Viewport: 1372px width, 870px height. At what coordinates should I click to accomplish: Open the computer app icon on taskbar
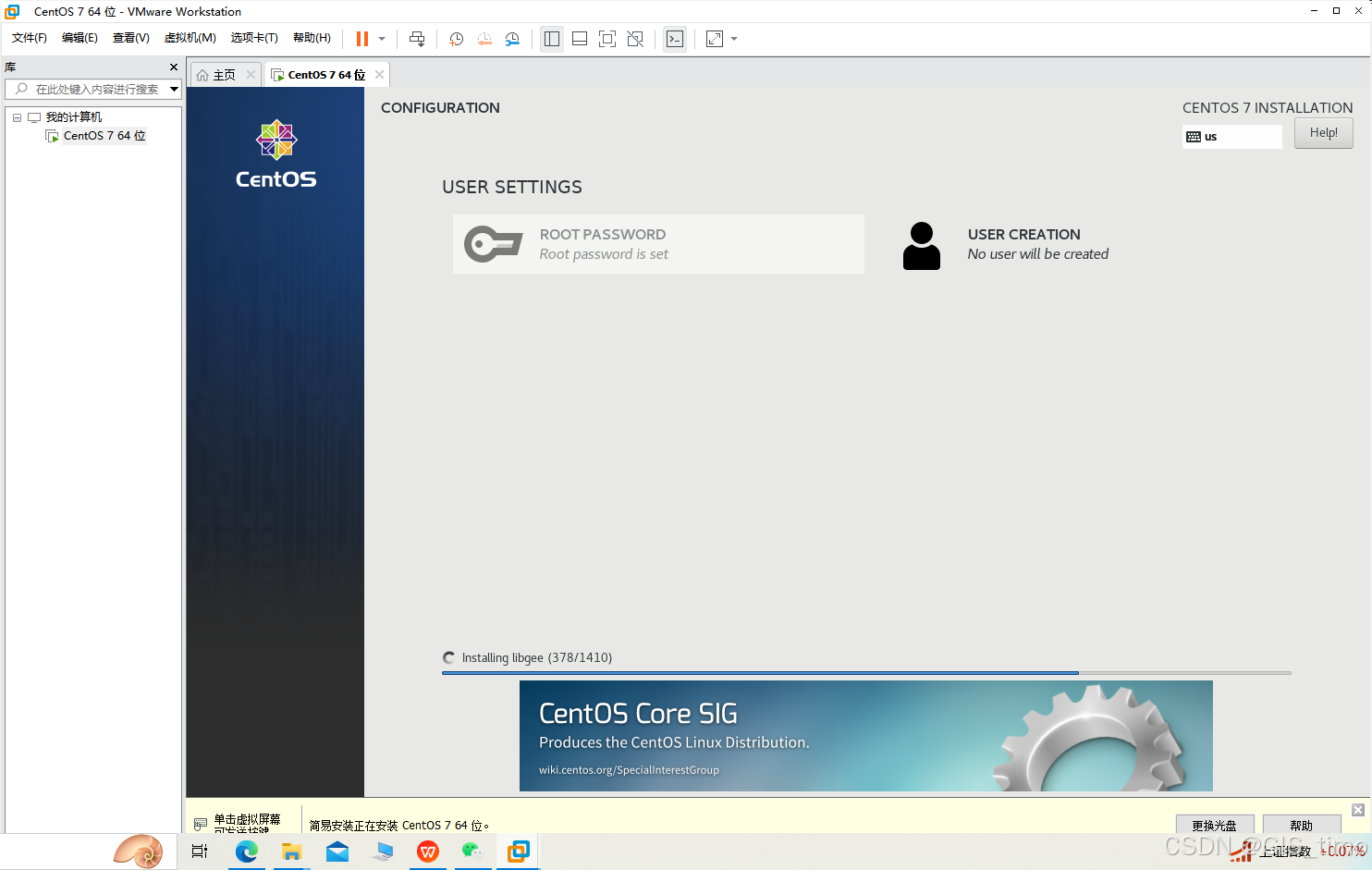[383, 852]
